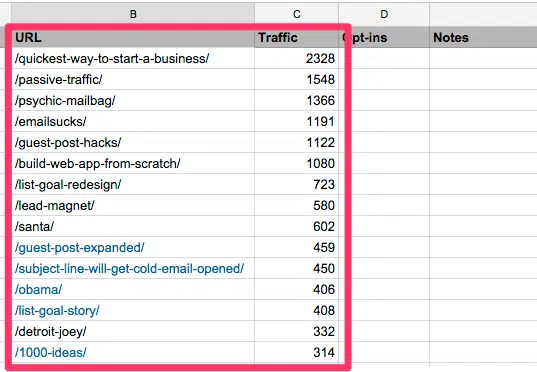Select empty Opt-ins cell for /santa/ row
Image resolution: width=537 pixels, height=372 pixels.
pyautogui.click(x=384, y=226)
